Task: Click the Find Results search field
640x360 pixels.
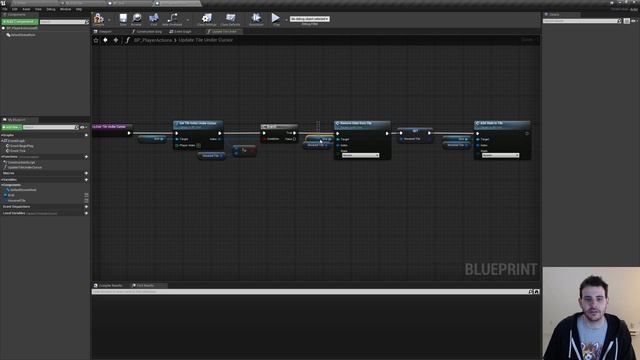Action: (310, 292)
